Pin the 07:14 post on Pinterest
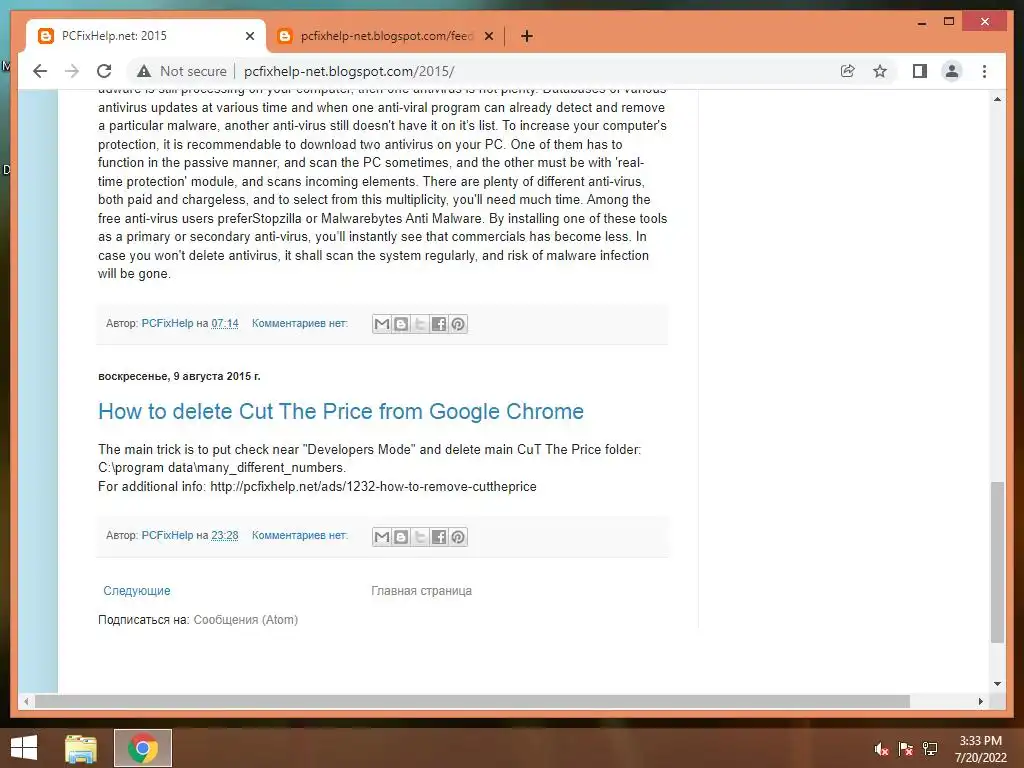The image size is (1024, 768). coord(458,324)
